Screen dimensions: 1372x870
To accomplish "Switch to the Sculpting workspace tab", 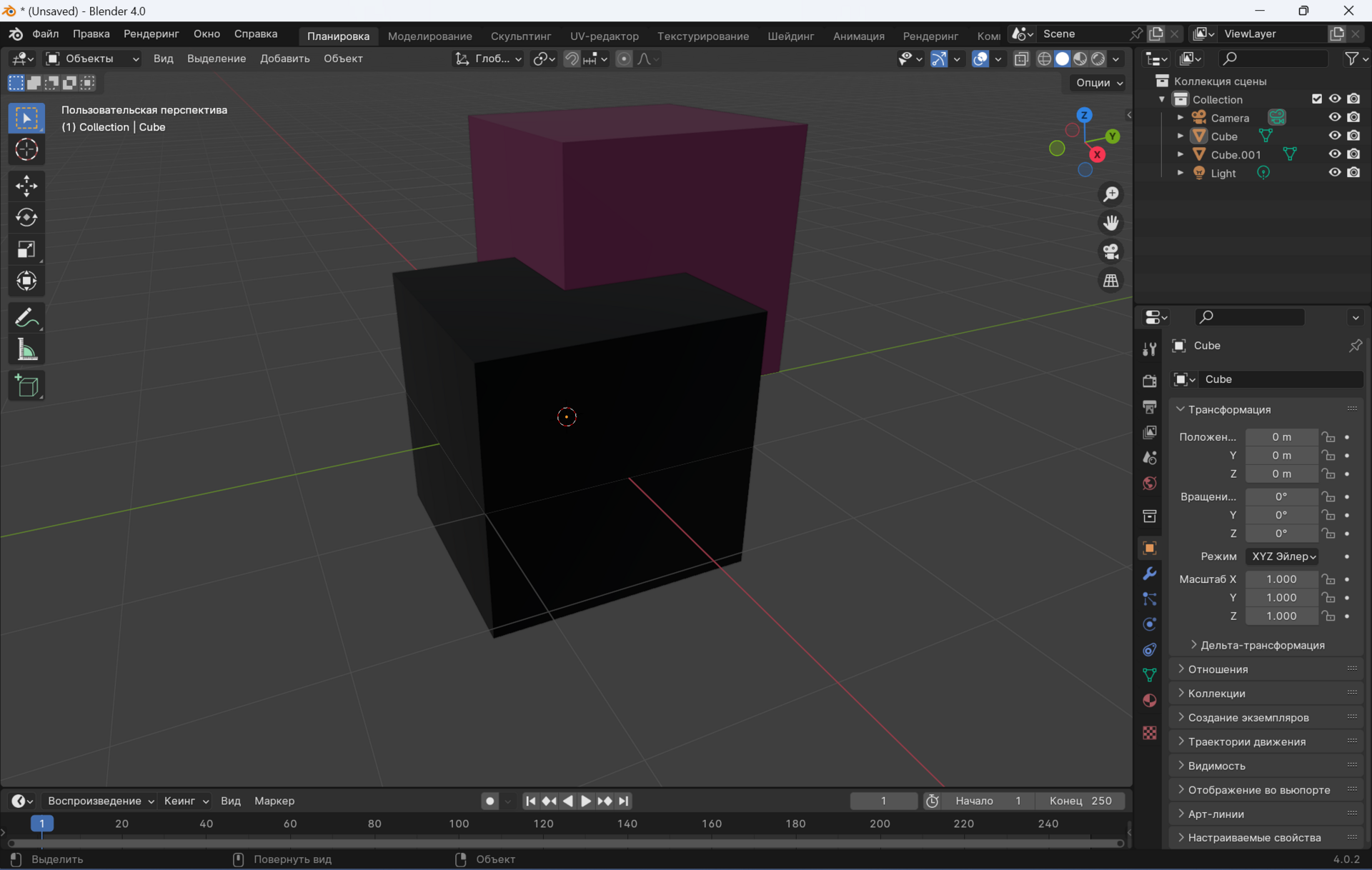I will tap(521, 36).
